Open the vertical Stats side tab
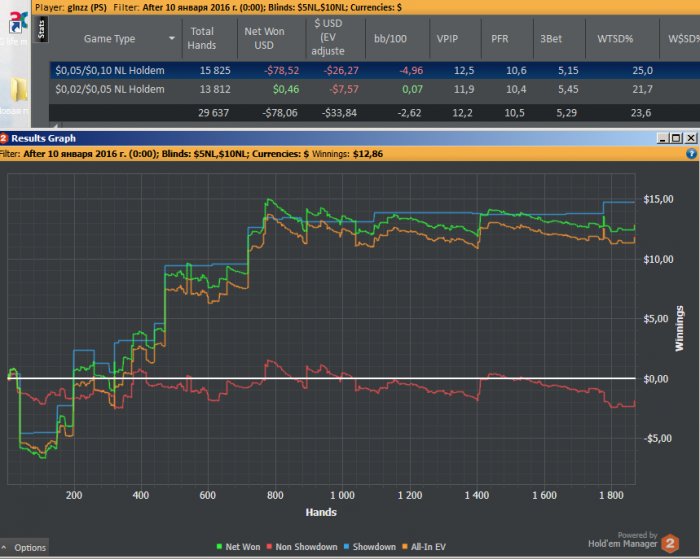 pyautogui.click(x=40, y=31)
